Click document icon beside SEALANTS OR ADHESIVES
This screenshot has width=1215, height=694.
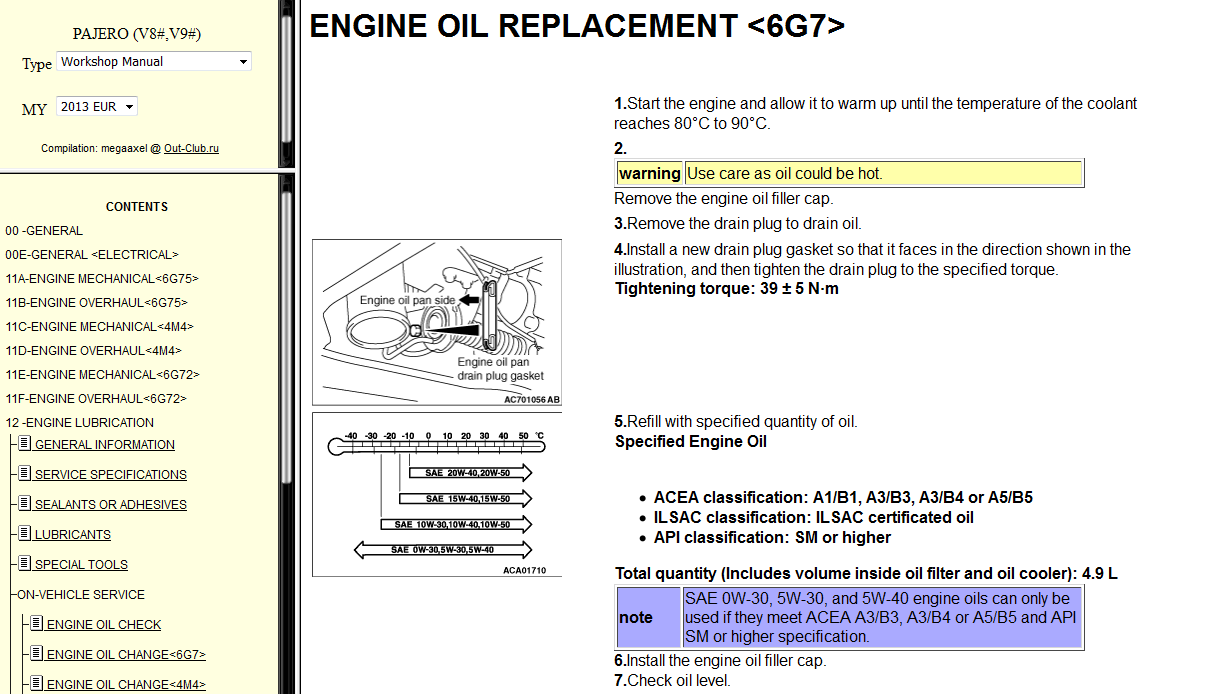point(25,504)
